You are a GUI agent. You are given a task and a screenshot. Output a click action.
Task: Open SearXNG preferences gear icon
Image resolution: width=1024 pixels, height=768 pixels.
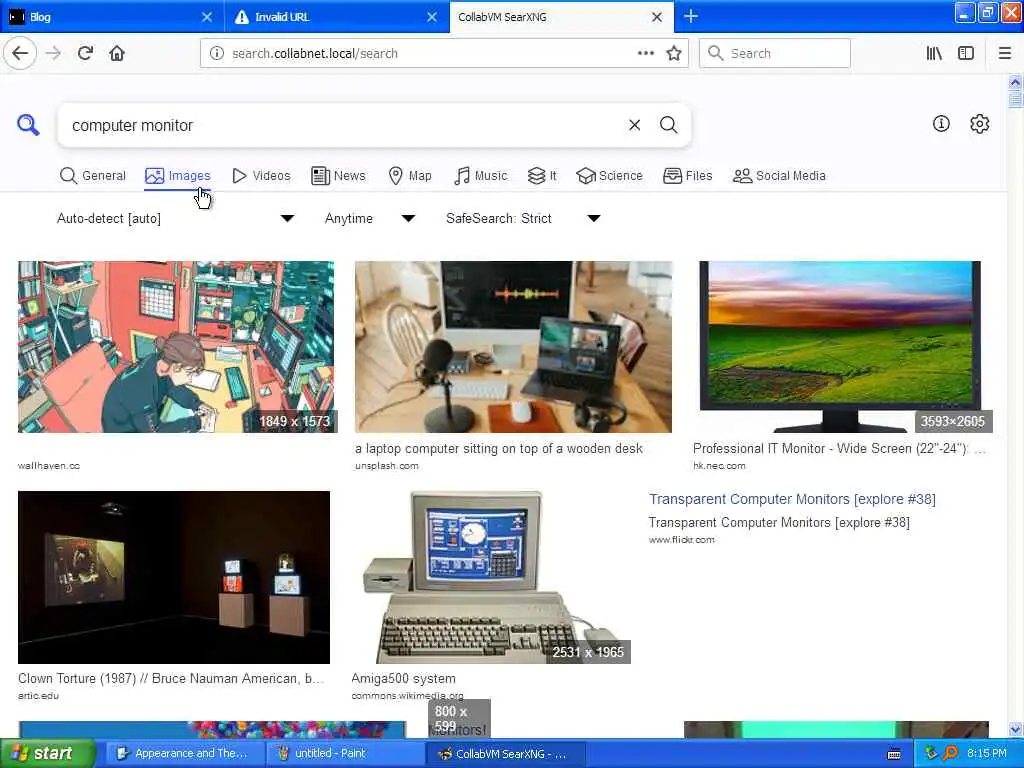pyautogui.click(x=980, y=123)
